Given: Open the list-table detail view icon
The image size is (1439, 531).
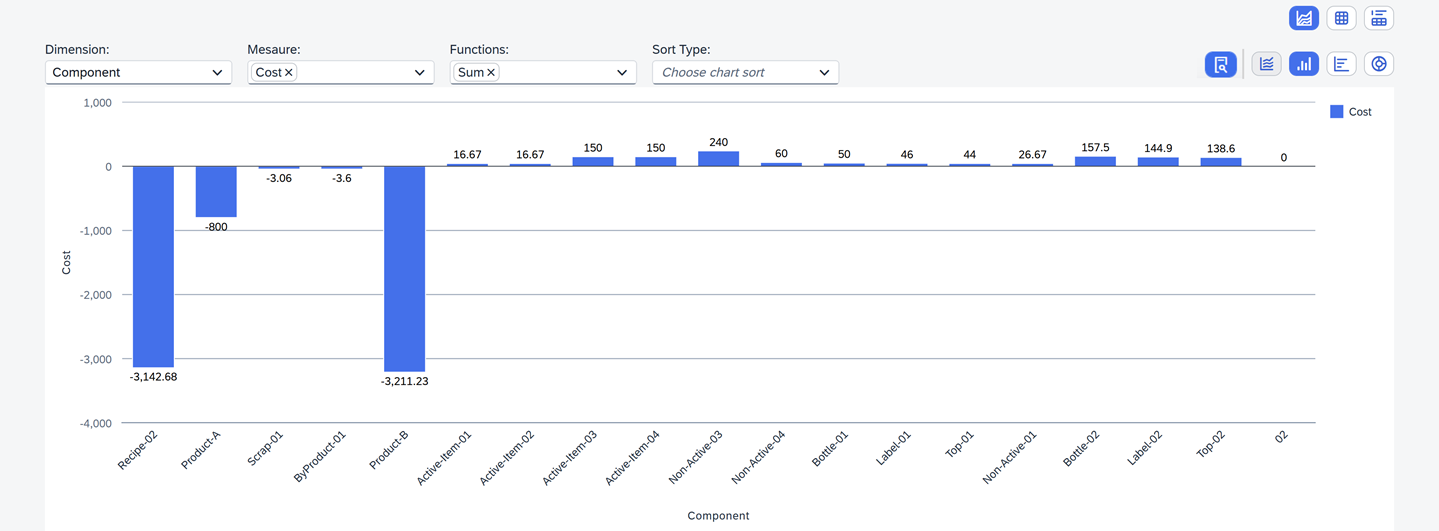Looking at the screenshot, I should [1379, 18].
